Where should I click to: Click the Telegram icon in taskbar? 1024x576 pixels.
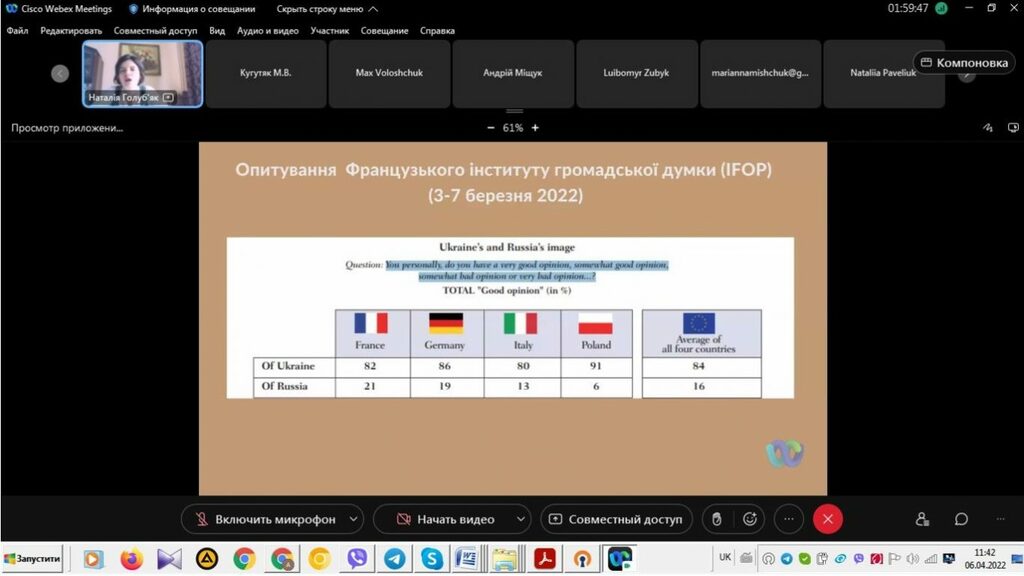pos(394,558)
